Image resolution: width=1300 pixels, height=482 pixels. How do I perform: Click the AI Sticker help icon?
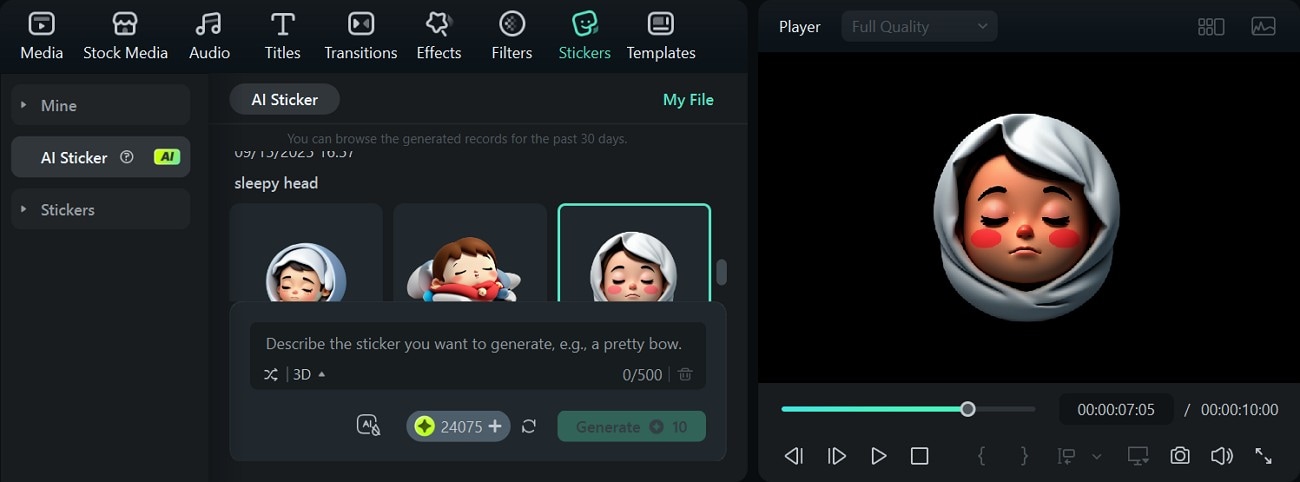tap(127, 157)
